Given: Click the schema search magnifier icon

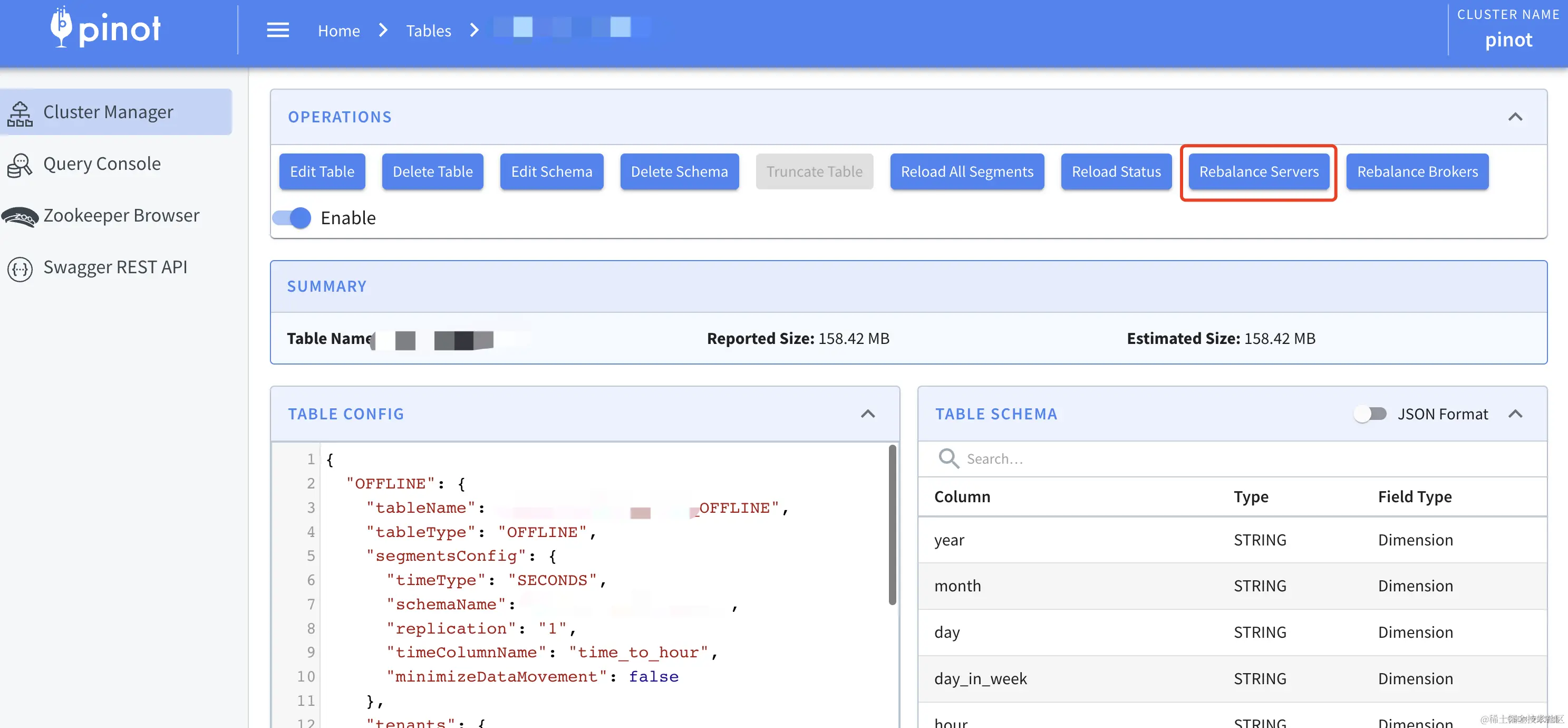Looking at the screenshot, I should [948, 458].
